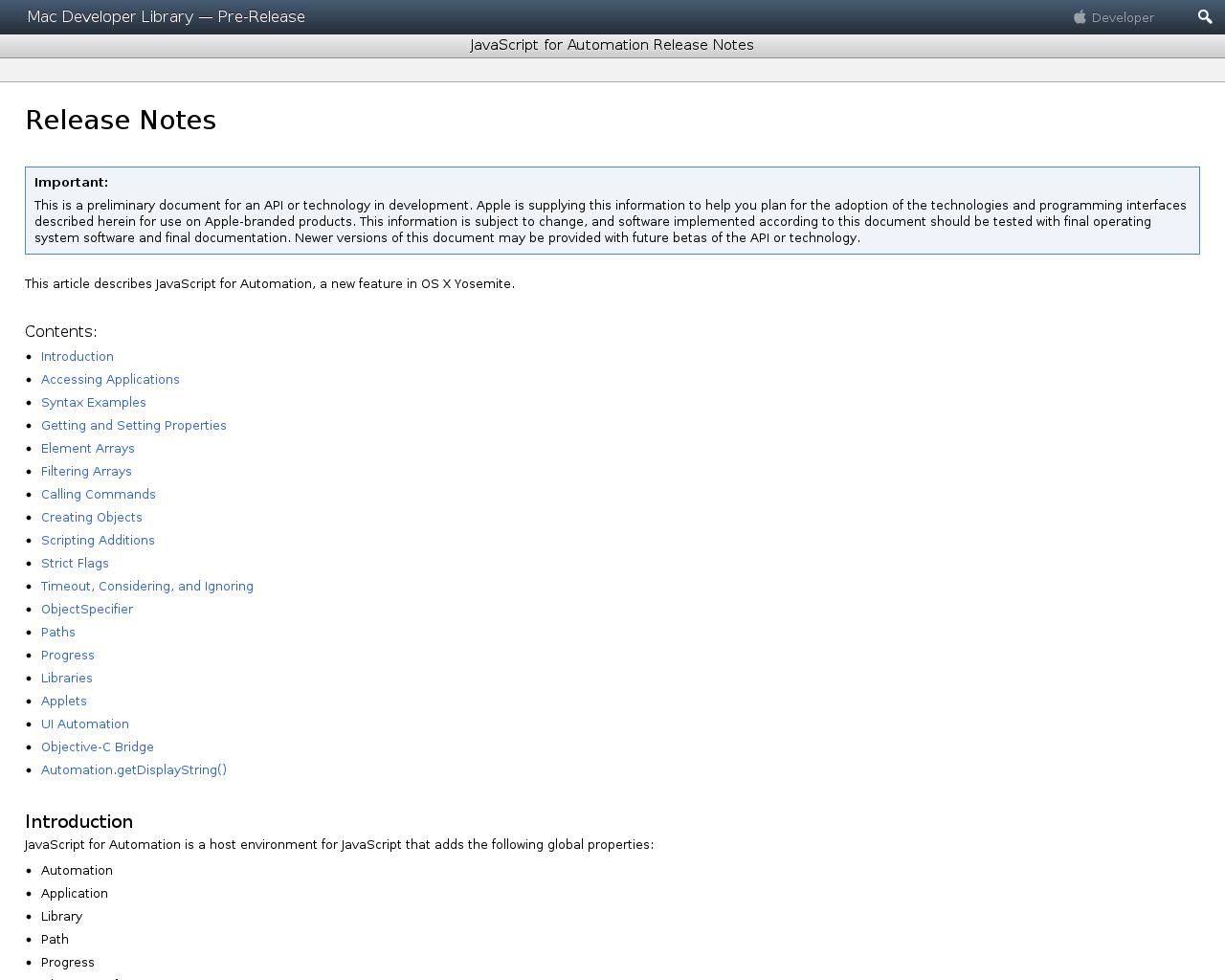1225x980 pixels.
Task: Click the Library global property item
Action: [x=62, y=916]
